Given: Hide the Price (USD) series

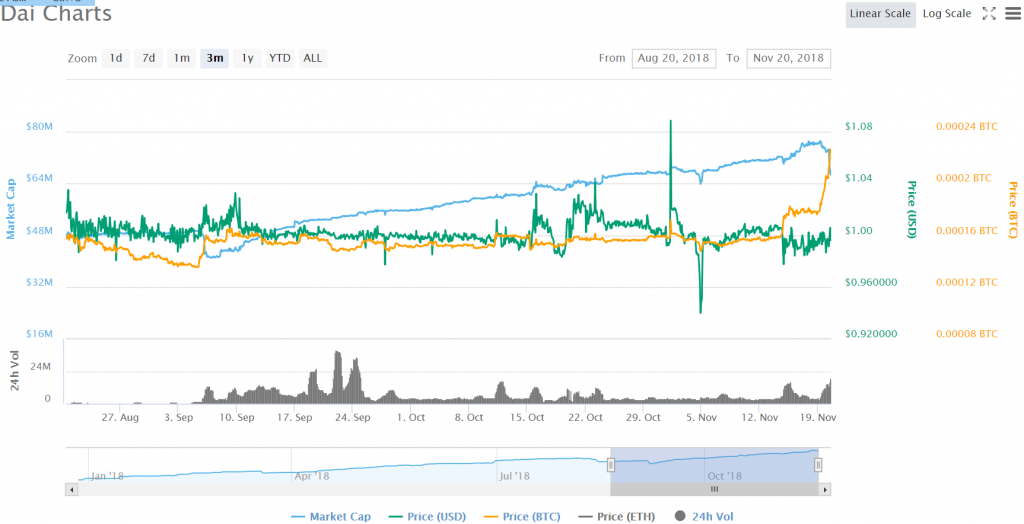Looking at the screenshot, I should (x=426, y=516).
